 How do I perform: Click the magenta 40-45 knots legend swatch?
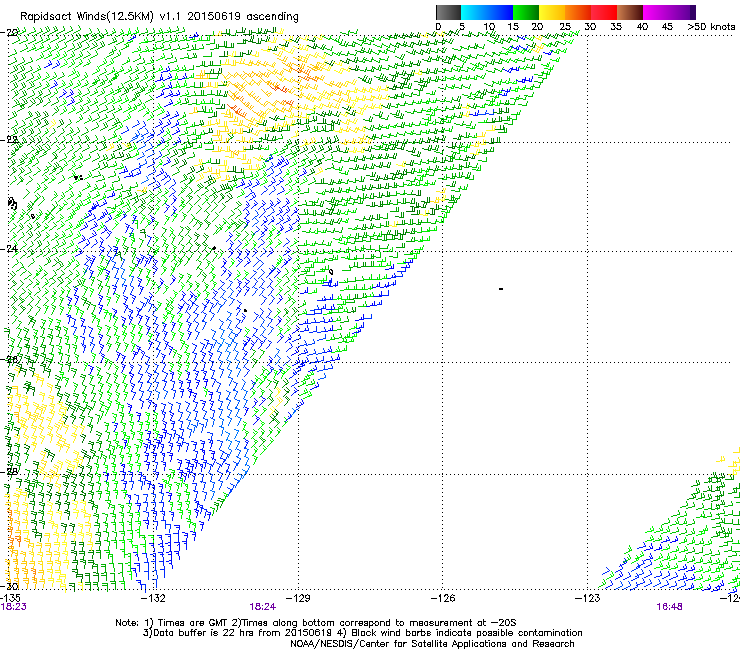[656, 12]
